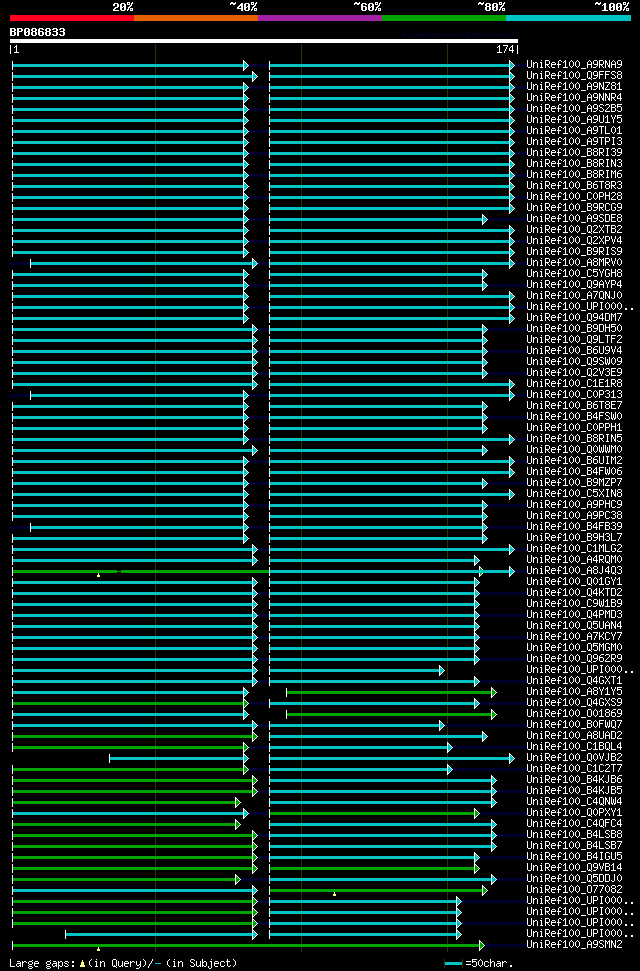Click UniRef100_A7QNJ0 label

pos(574,296)
